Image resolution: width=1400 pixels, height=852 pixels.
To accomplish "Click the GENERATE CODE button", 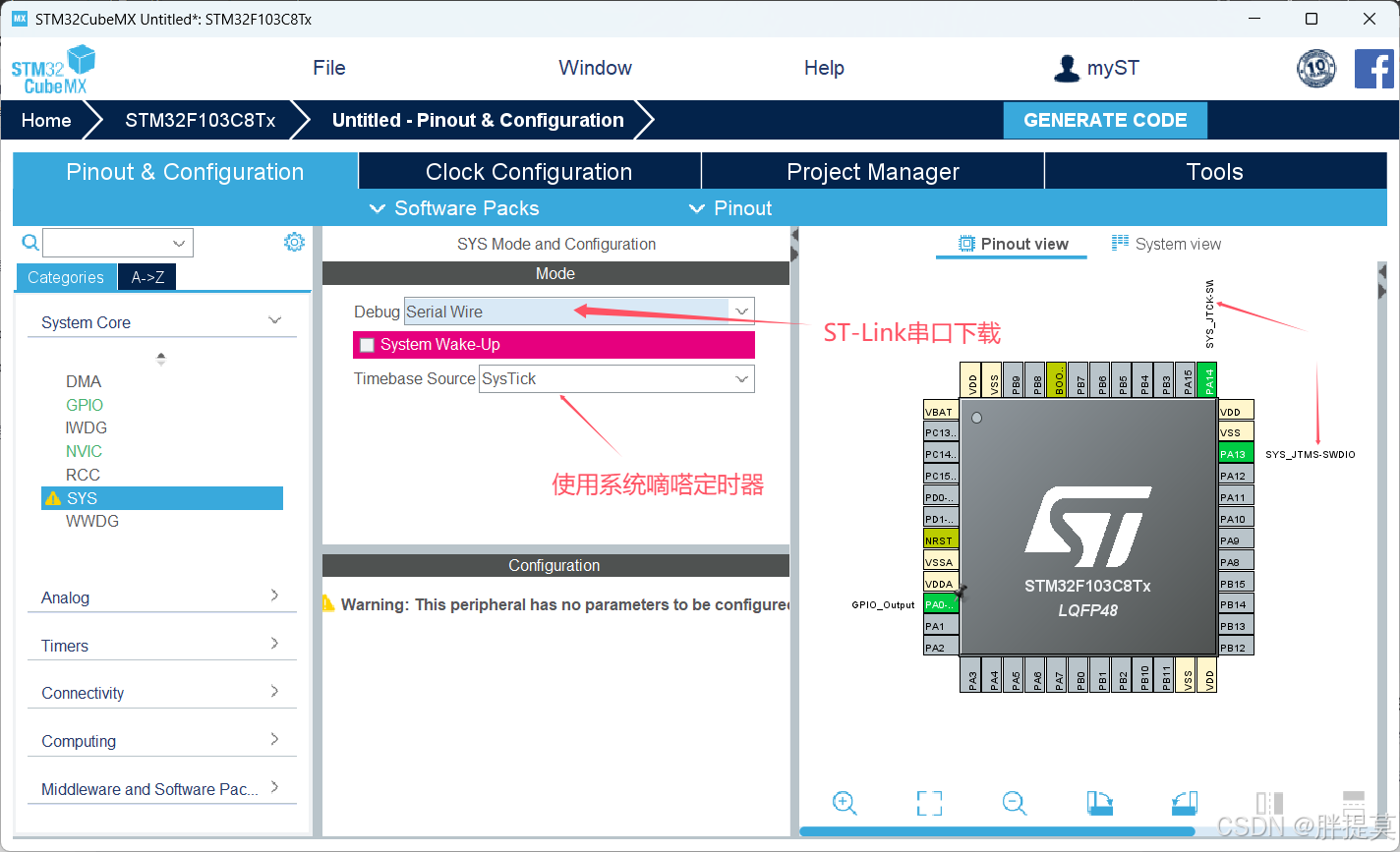I will (x=1105, y=120).
